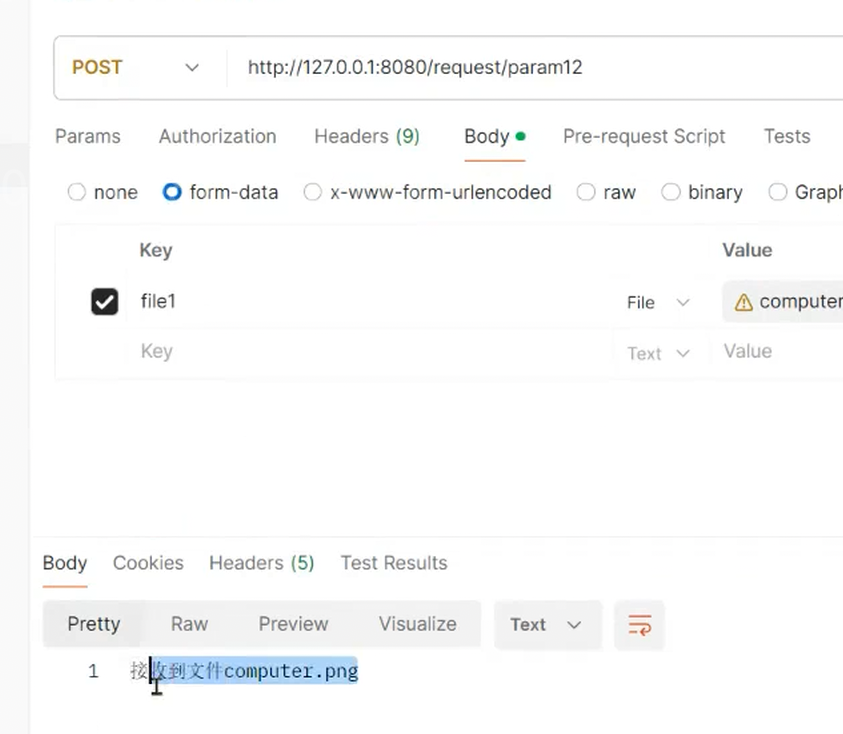Switch response view to Preview

294,624
